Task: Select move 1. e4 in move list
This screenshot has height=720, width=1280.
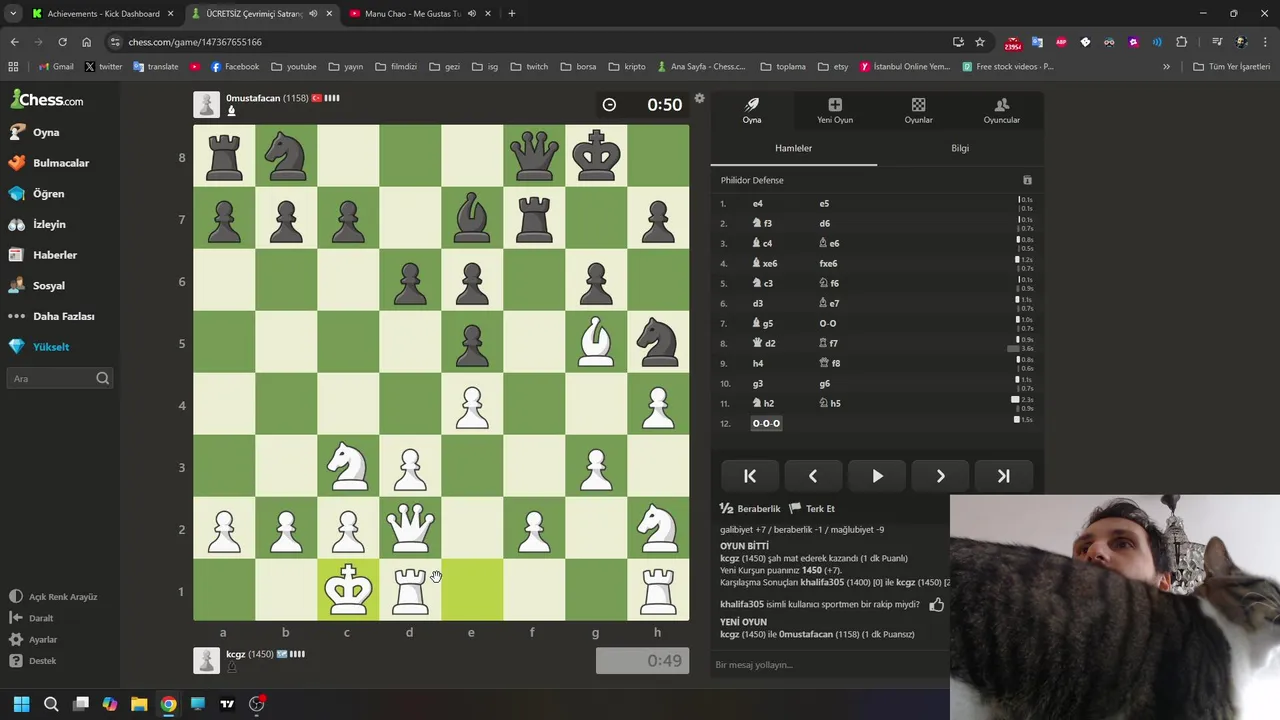Action: [x=758, y=203]
